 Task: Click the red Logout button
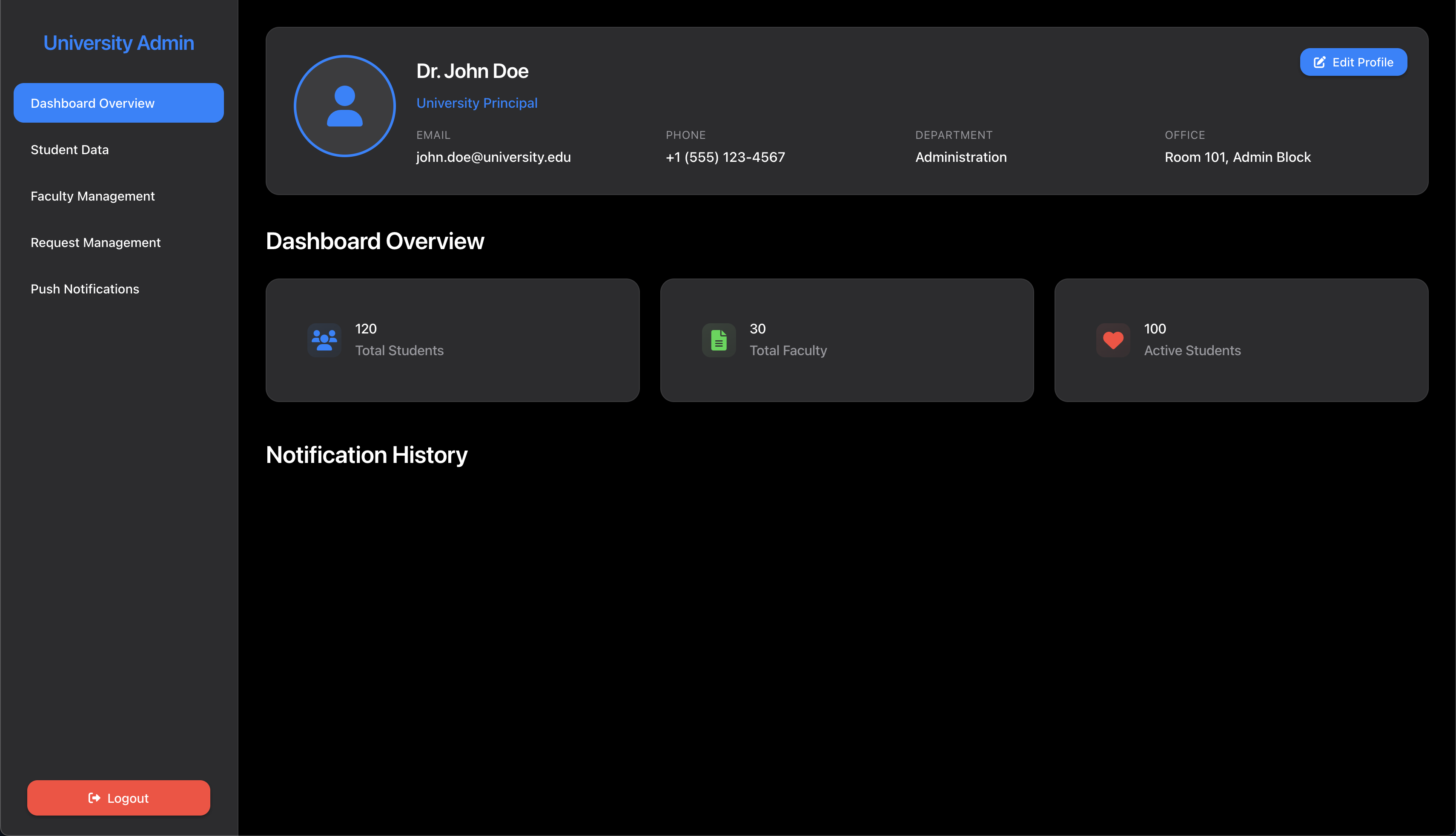[x=119, y=798]
